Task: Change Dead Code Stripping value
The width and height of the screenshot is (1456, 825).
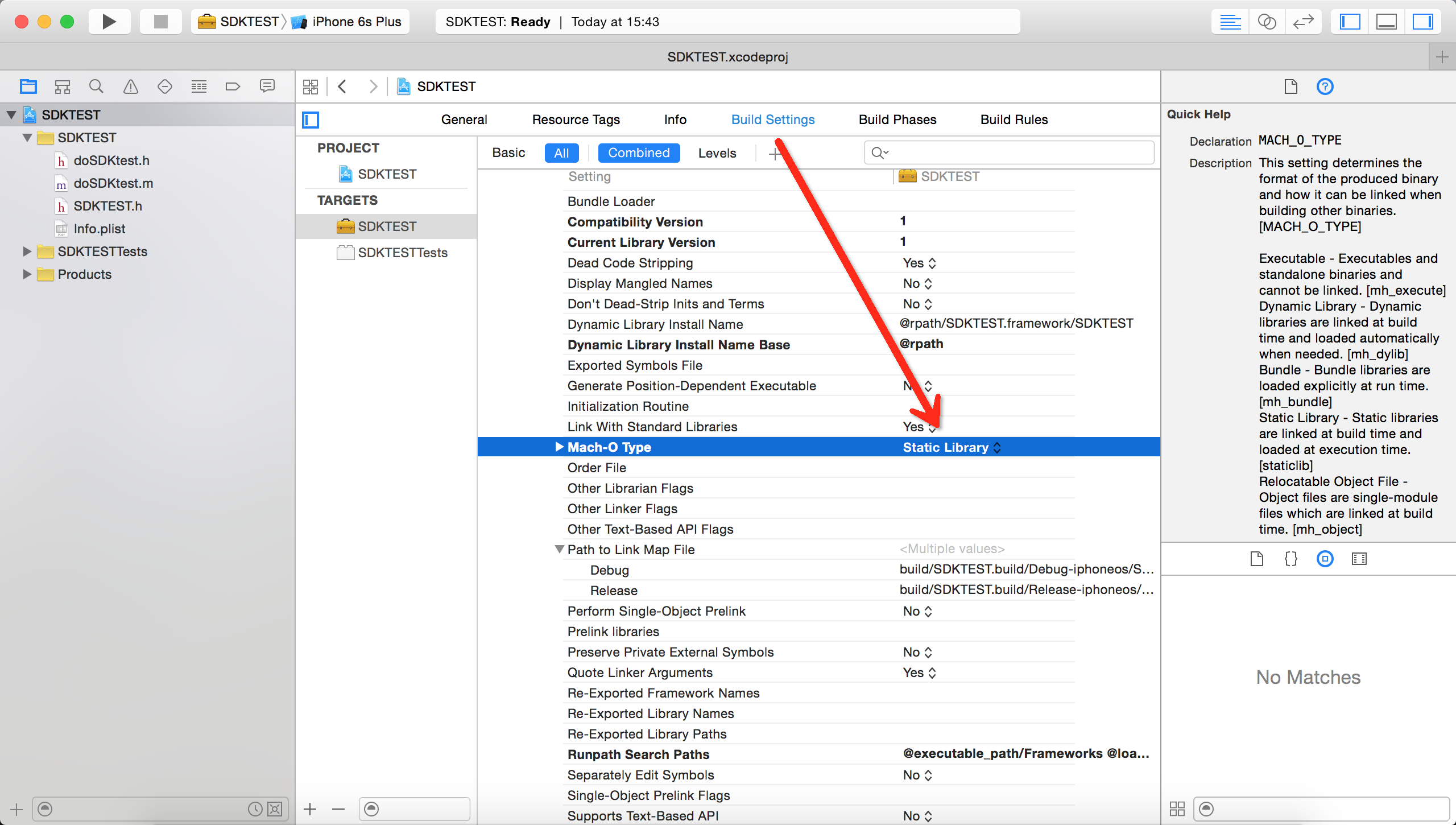Action: coord(919,263)
